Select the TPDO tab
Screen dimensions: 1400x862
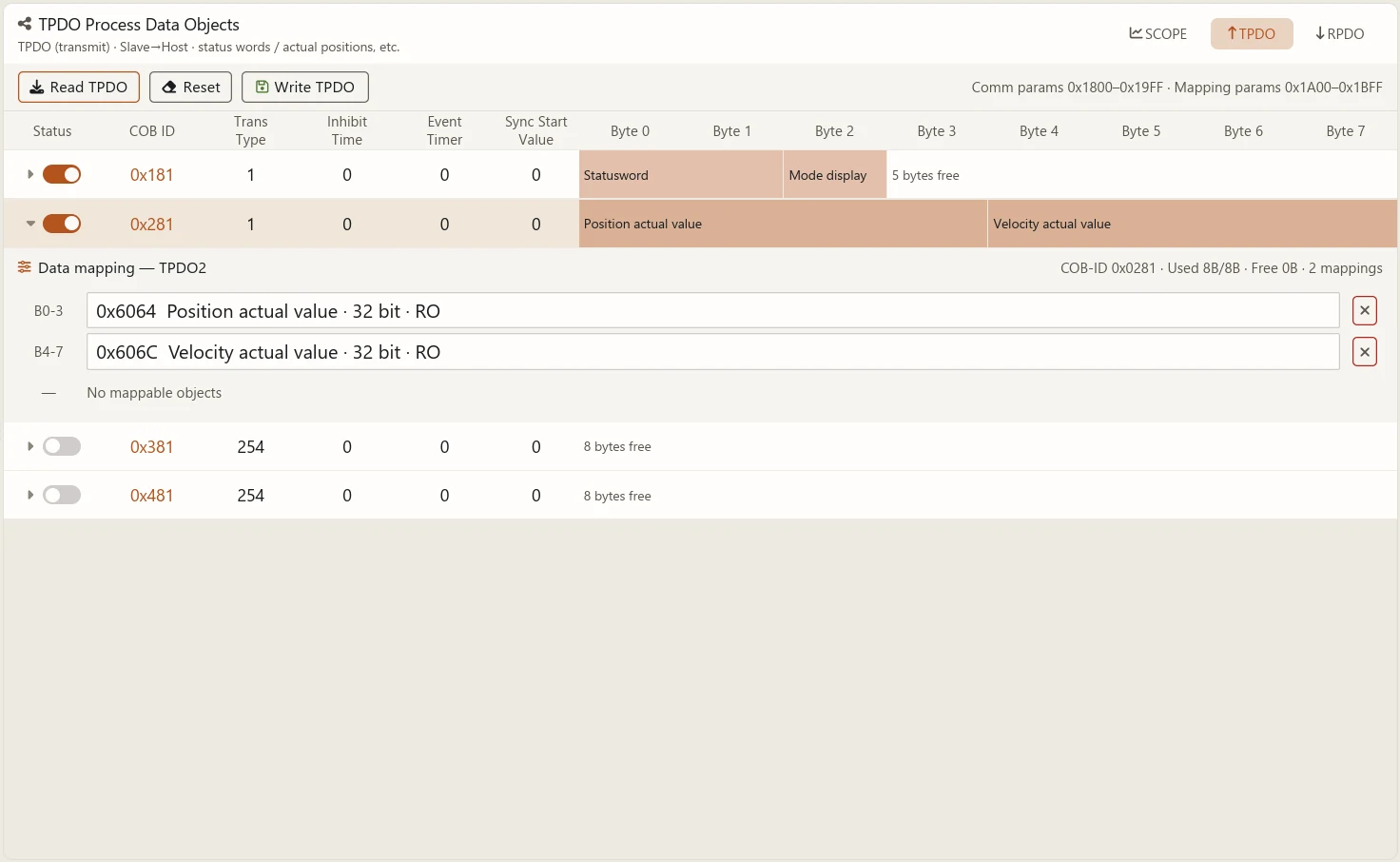coord(1252,33)
